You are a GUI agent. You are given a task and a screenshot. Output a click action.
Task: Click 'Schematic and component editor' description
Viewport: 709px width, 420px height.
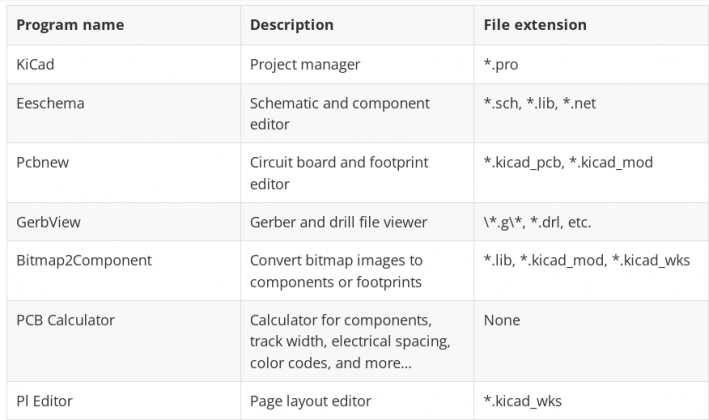click(339, 113)
